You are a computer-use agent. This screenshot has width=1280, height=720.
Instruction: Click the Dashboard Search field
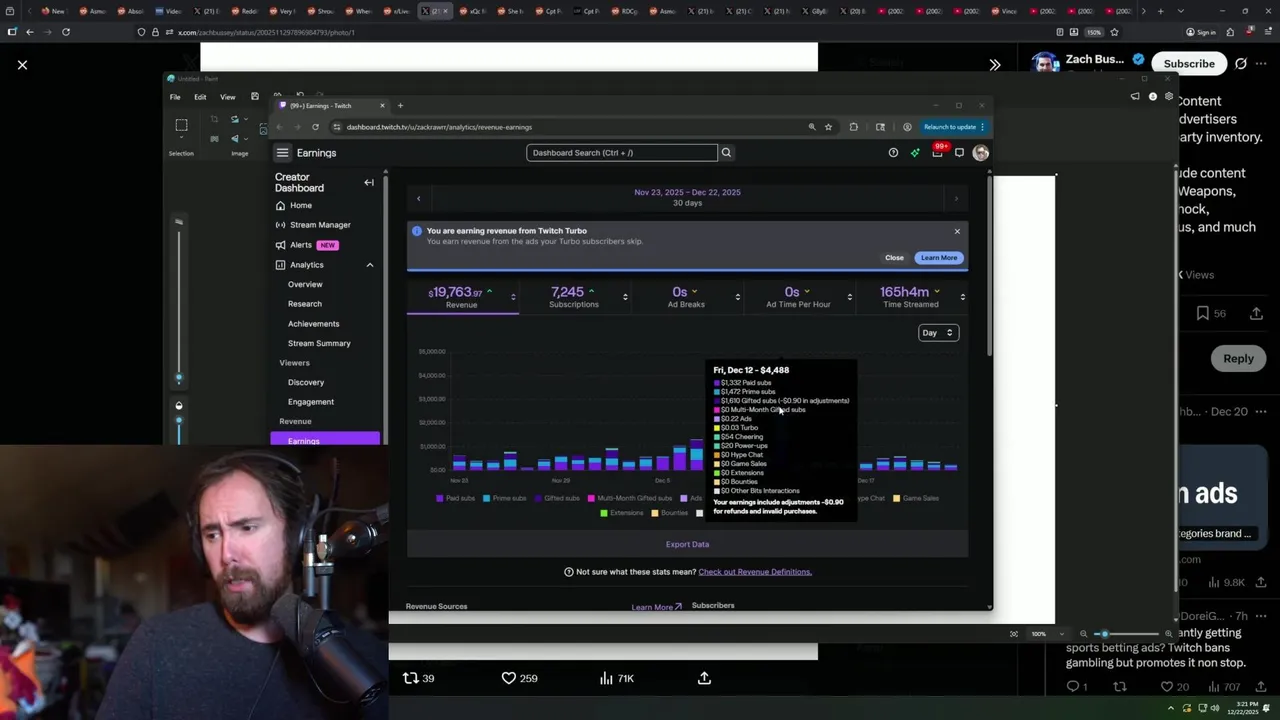coord(622,153)
